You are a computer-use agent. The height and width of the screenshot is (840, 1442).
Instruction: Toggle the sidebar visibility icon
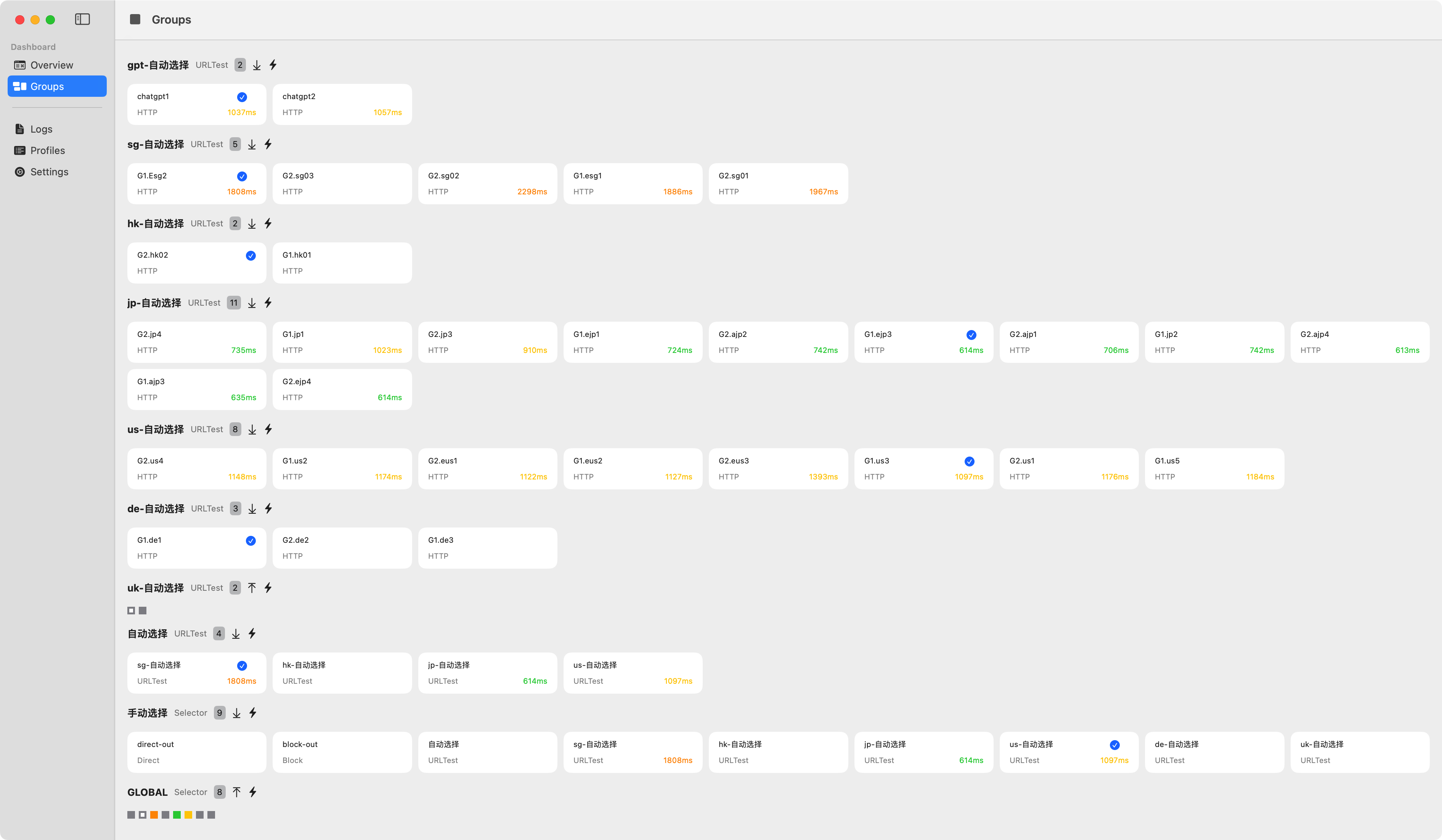pyautogui.click(x=82, y=19)
